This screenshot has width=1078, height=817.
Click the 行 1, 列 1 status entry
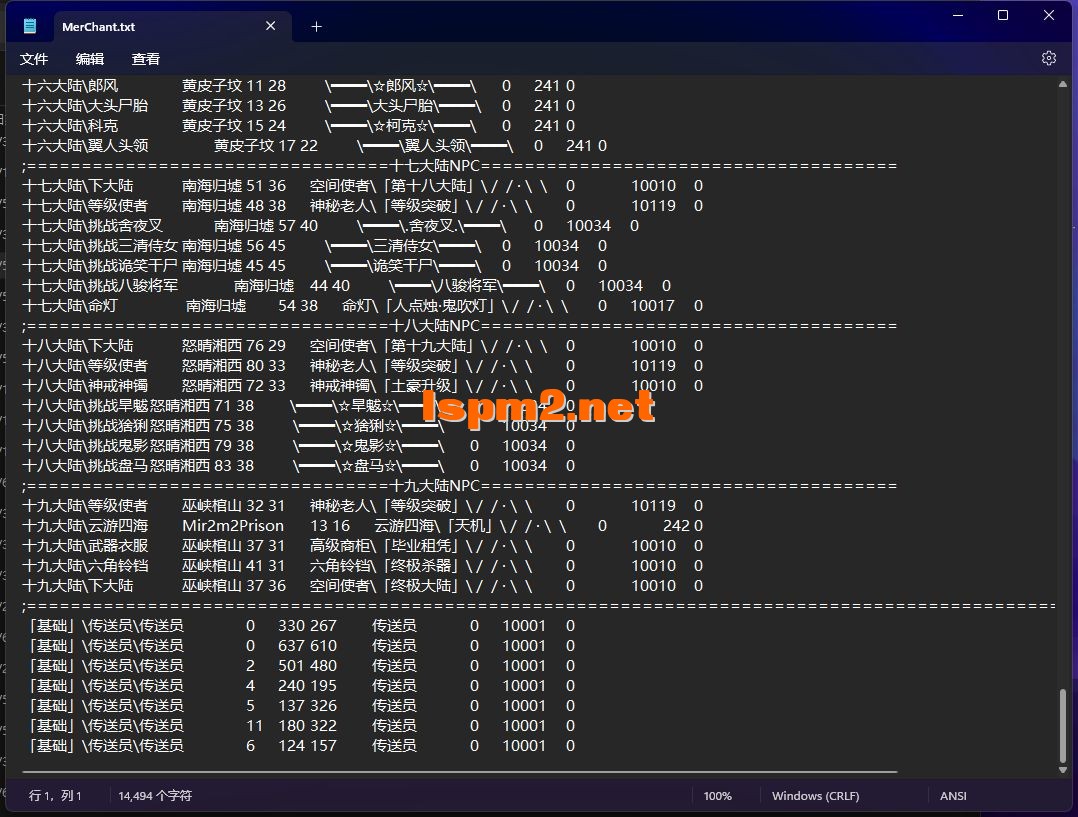point(55,796)
